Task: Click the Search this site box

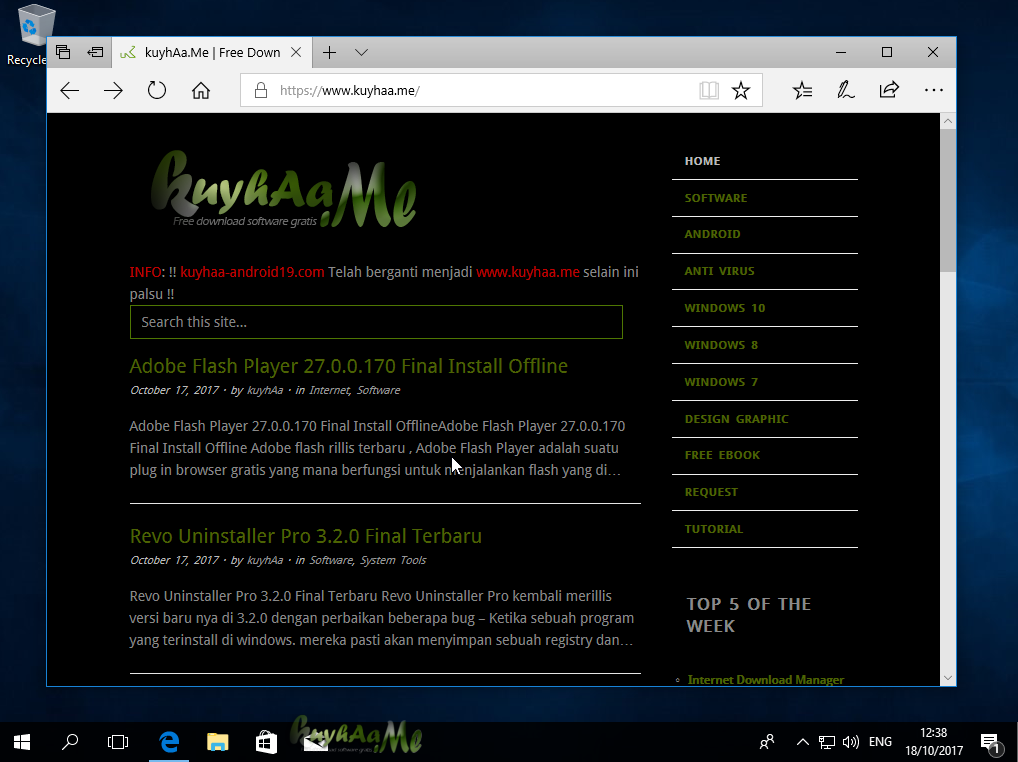Action: coord(377,322)
